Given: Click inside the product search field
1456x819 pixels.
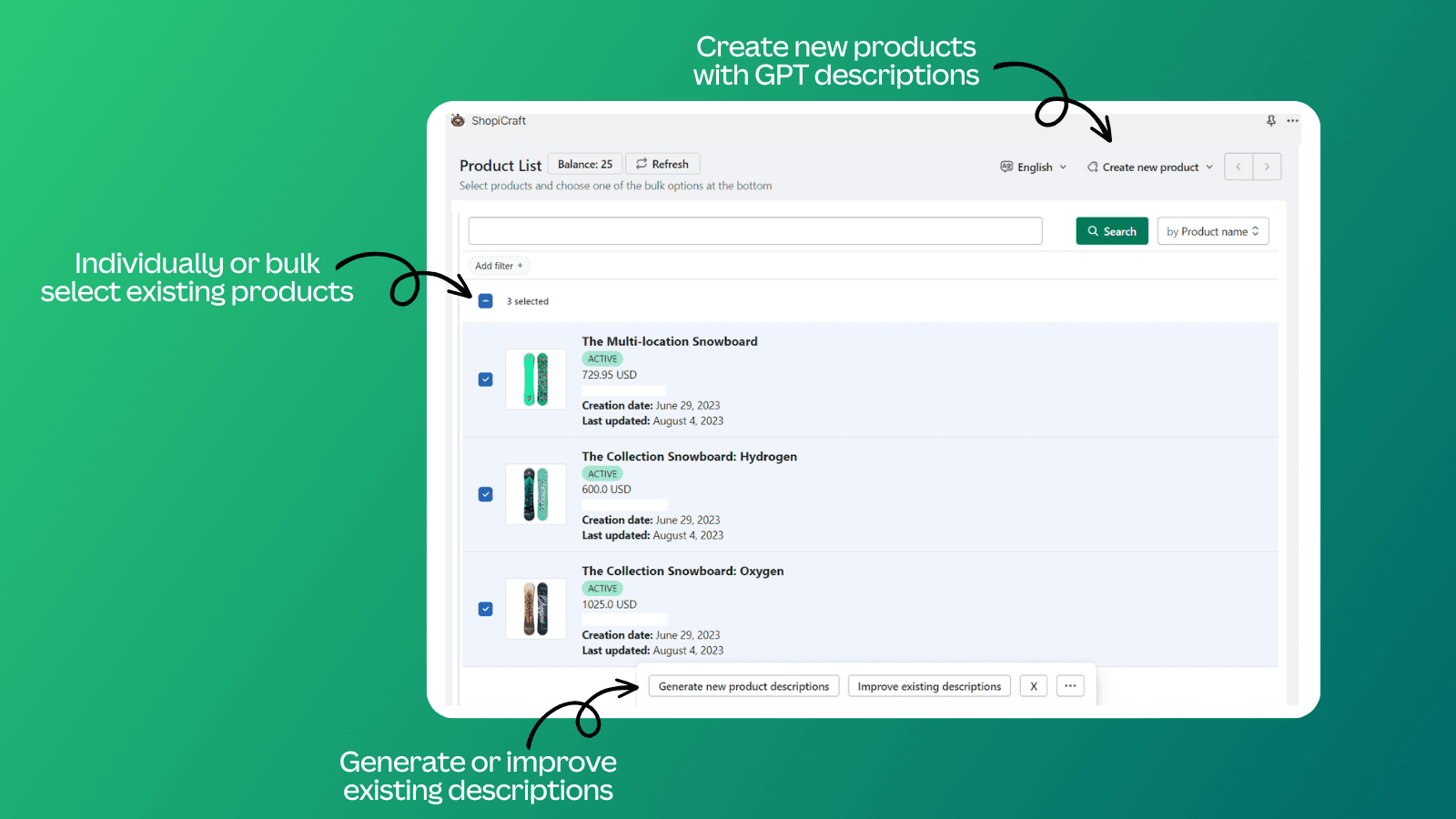Looking at the screenshot, I should click(754, 230).
